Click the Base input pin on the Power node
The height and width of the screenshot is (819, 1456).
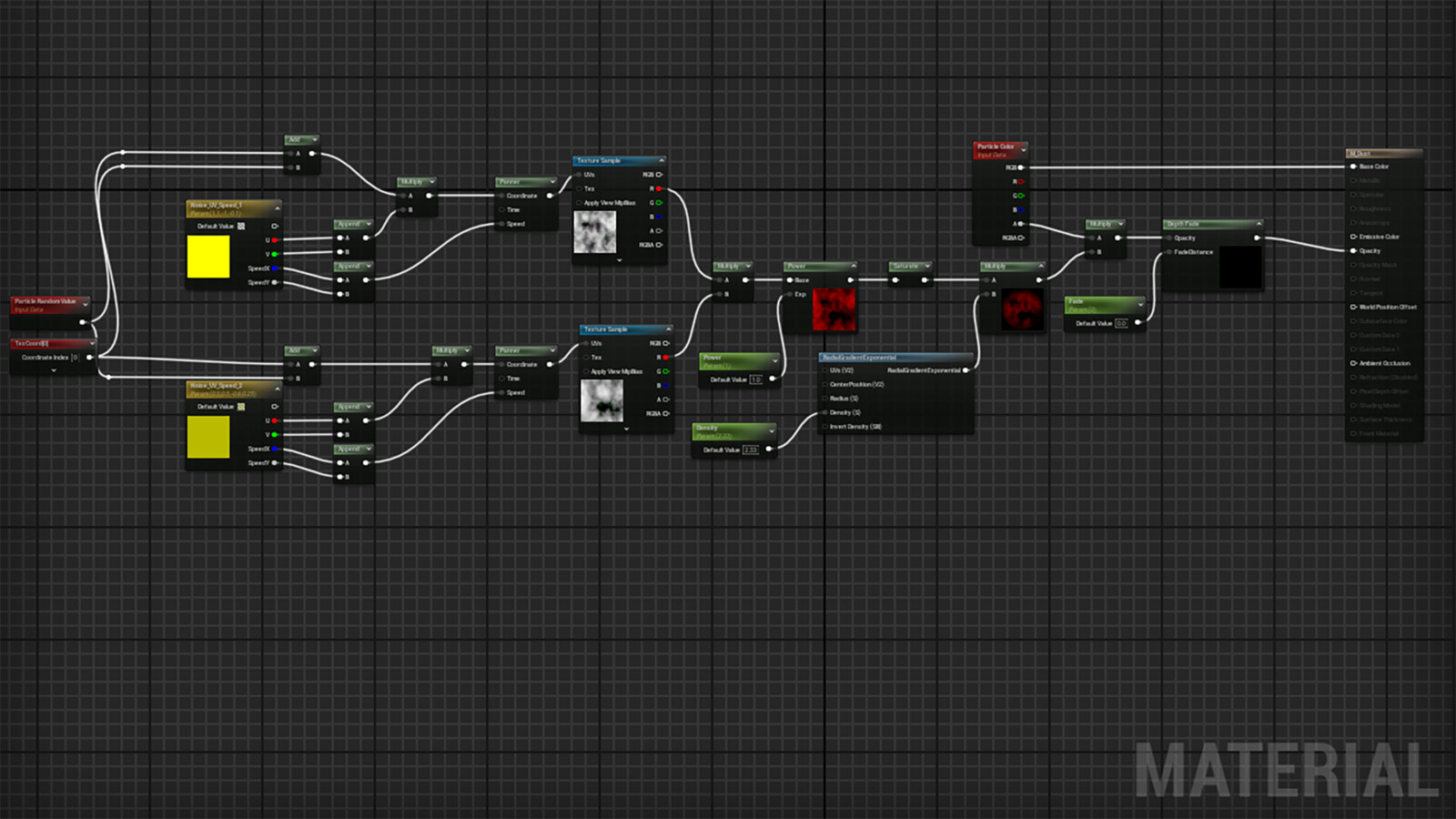click(790, 280)
